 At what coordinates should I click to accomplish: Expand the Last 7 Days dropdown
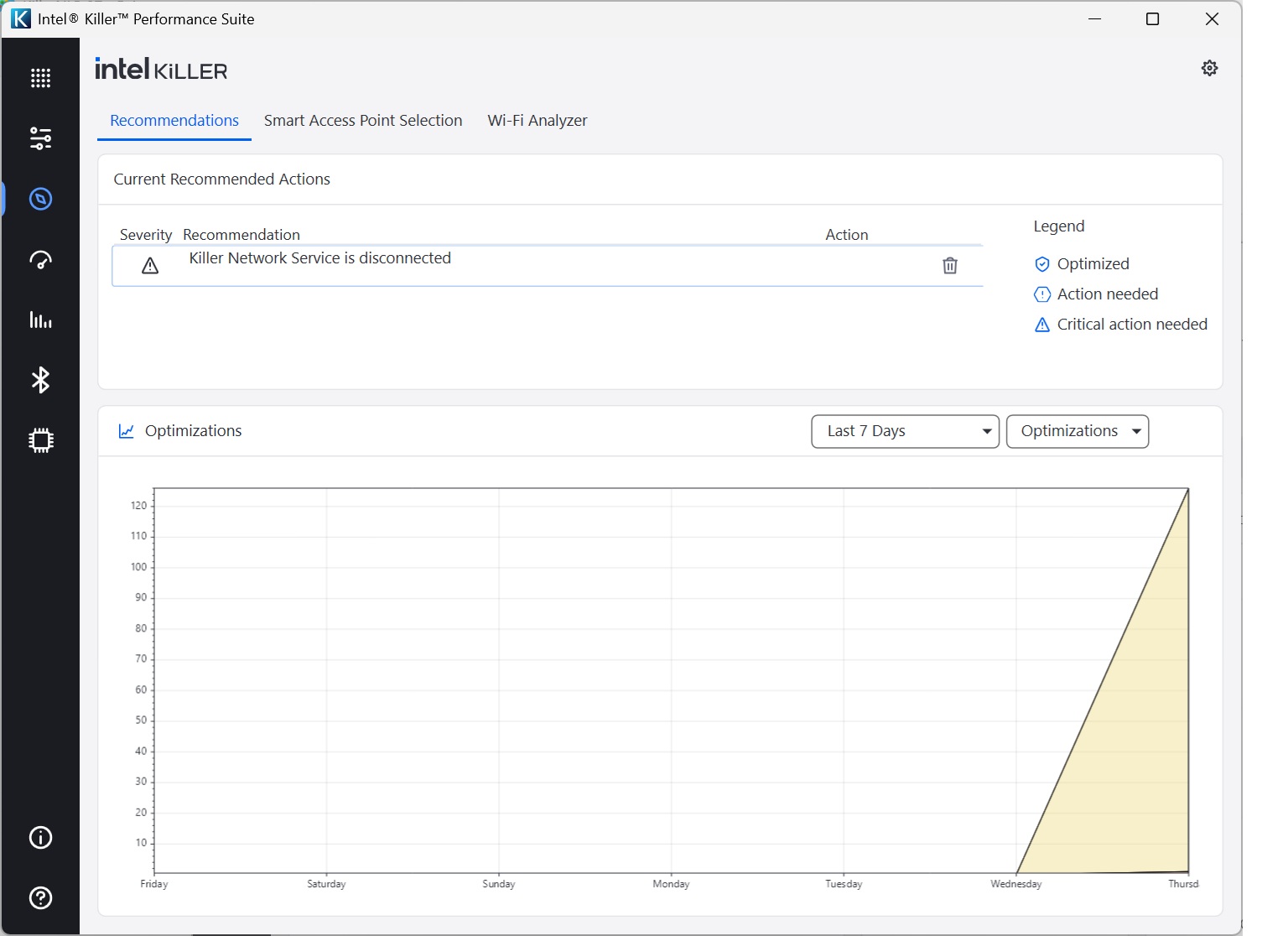(x=905, y=431)
